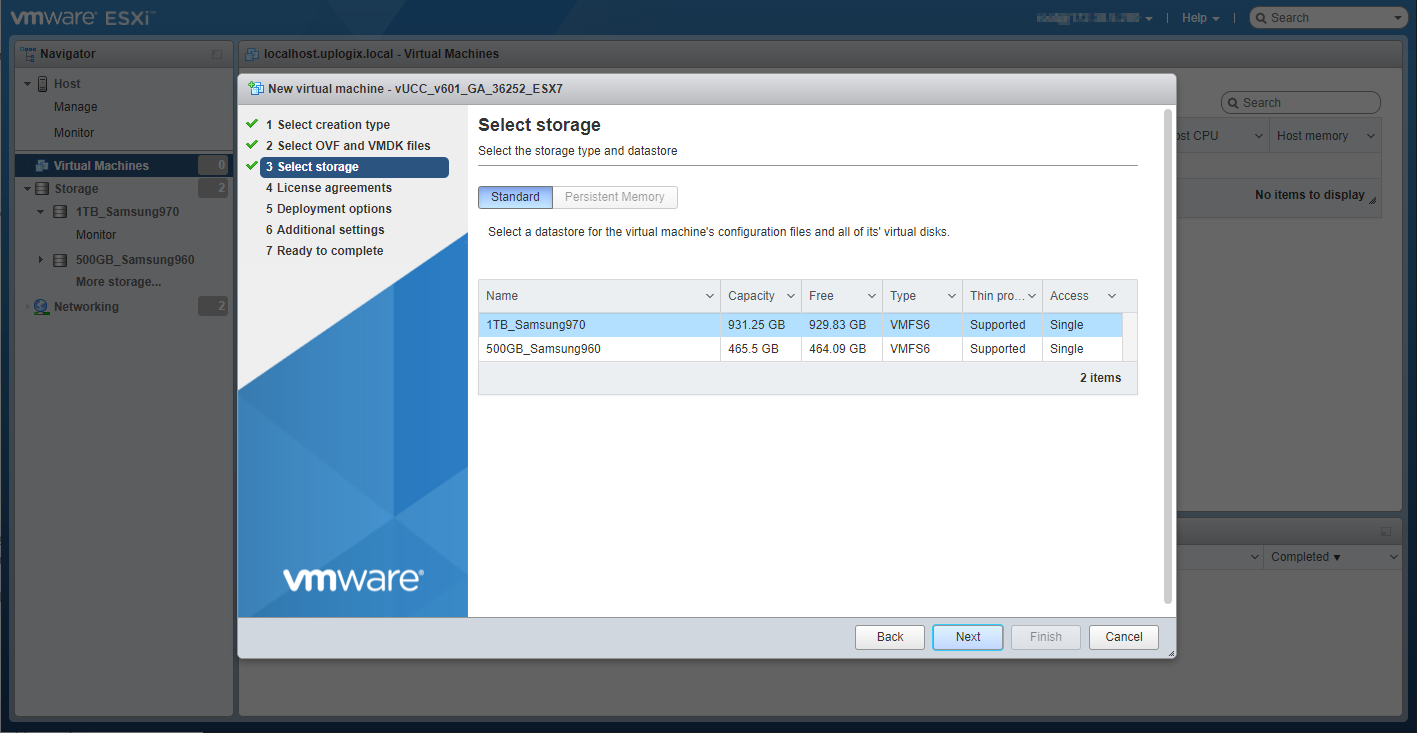
Task: Click the Next button
Action: (967, 637)
